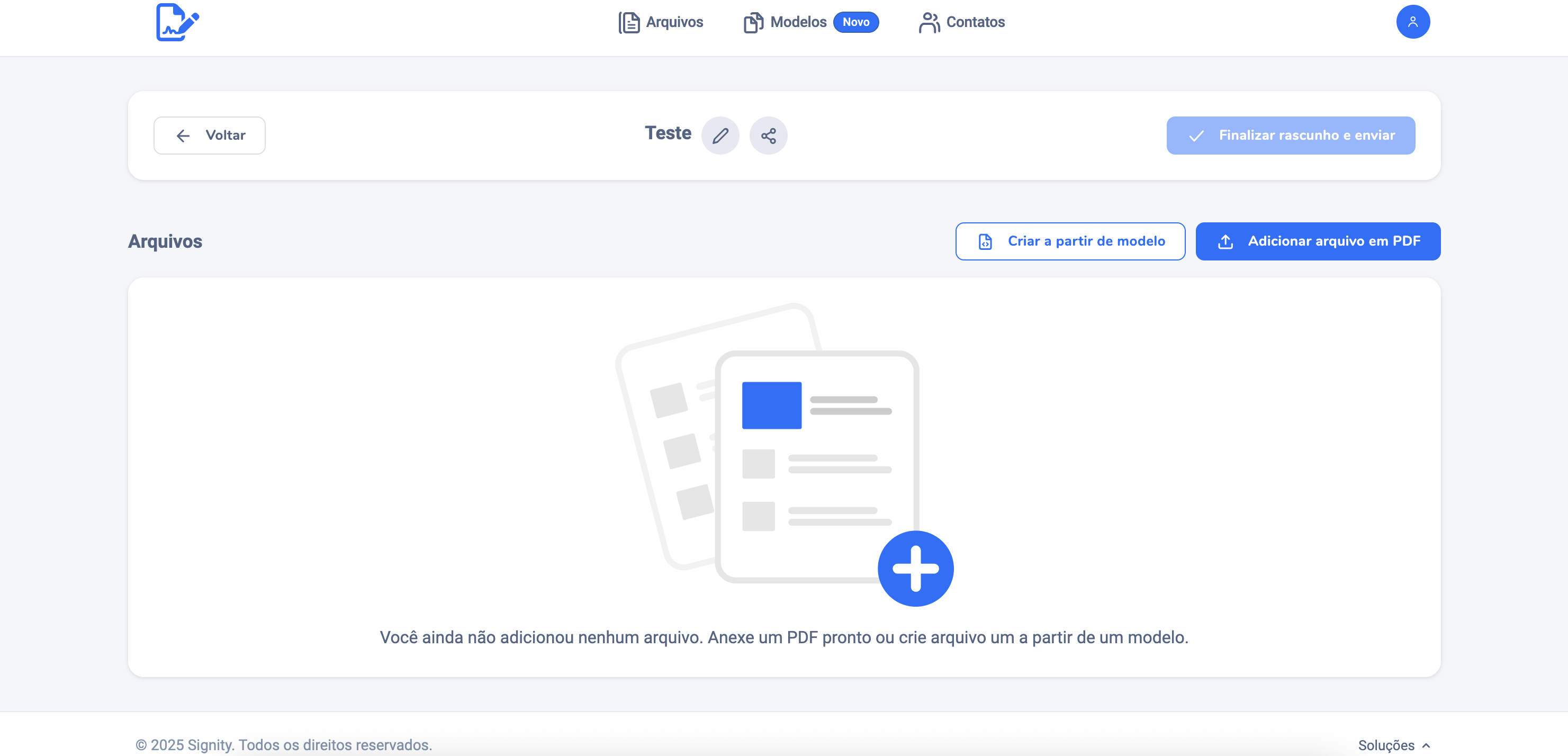
Task: Click the Teste document title
Action: click(x=668, y=133)
